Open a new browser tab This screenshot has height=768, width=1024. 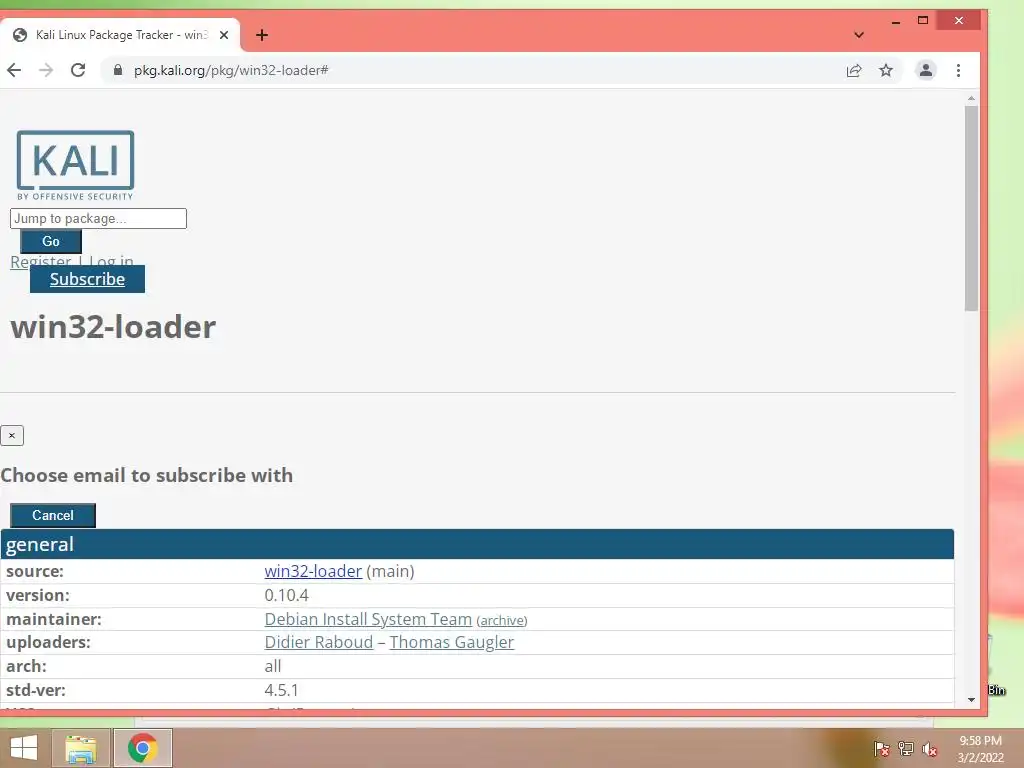(x=262, y=35)
